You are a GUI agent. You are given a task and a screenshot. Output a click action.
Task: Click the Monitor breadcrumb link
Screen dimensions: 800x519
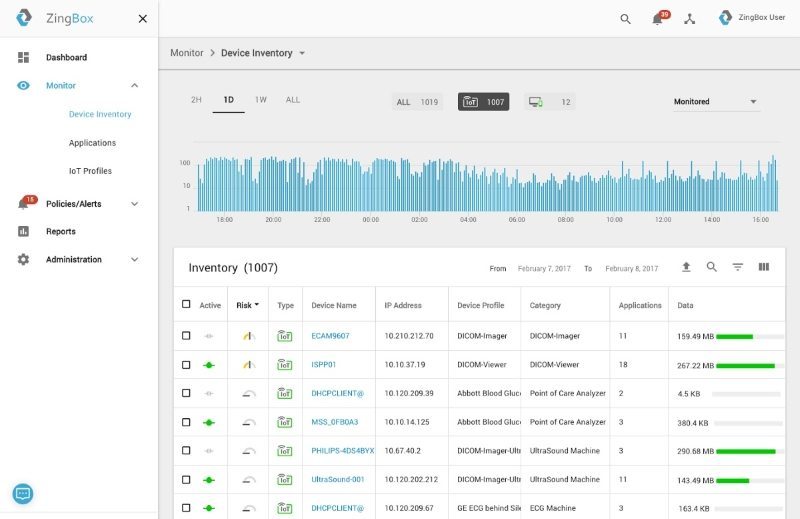pos(187,53)
